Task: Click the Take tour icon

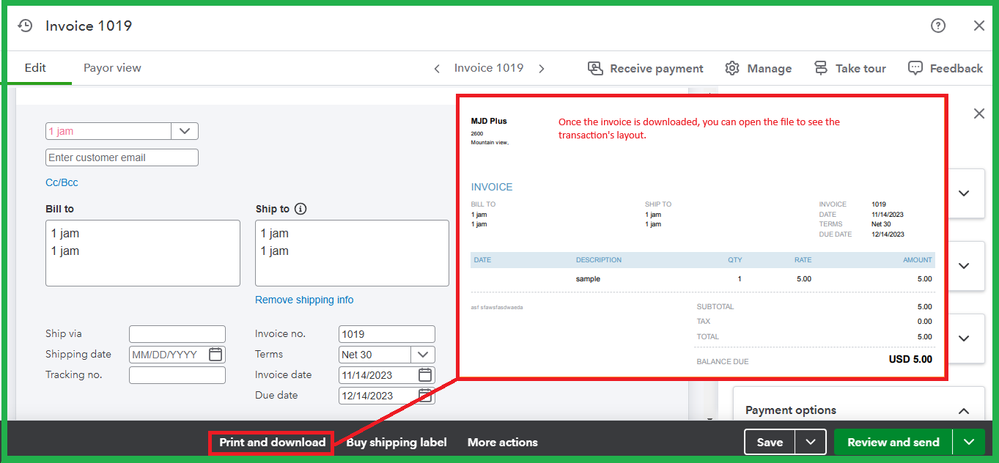Action: pos(821,68)
